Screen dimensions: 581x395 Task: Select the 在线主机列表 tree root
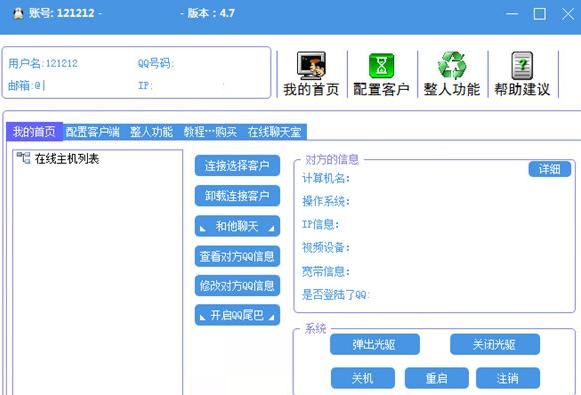[67, 159]
